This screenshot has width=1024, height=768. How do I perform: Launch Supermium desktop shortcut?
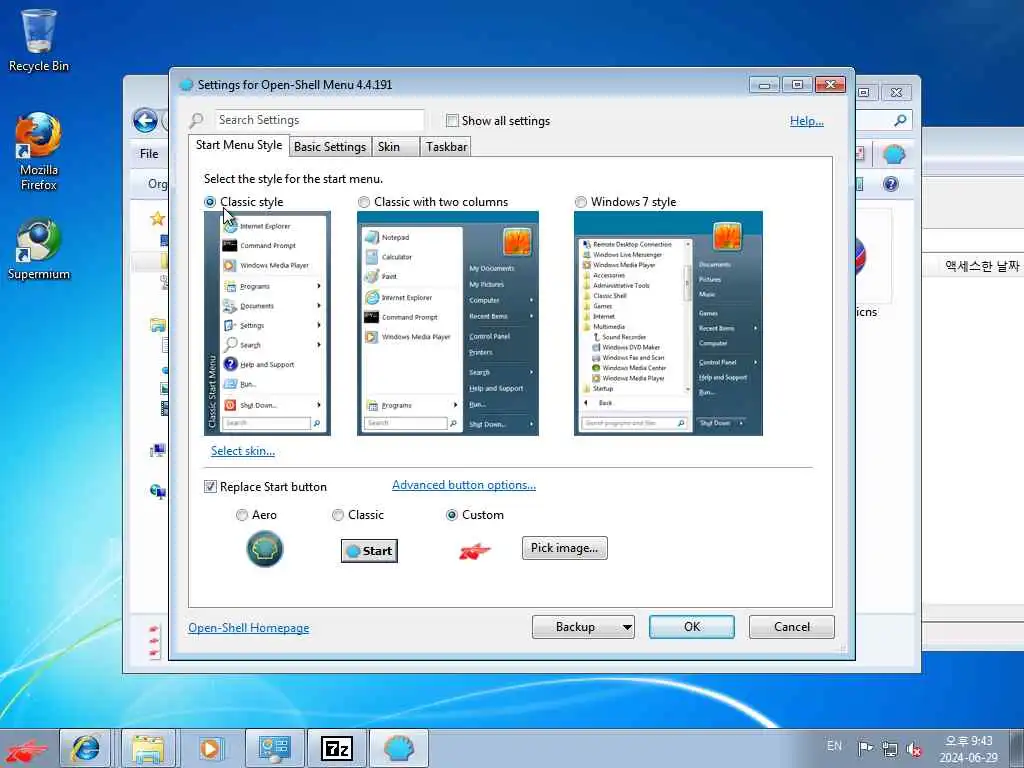coord(38,249)
